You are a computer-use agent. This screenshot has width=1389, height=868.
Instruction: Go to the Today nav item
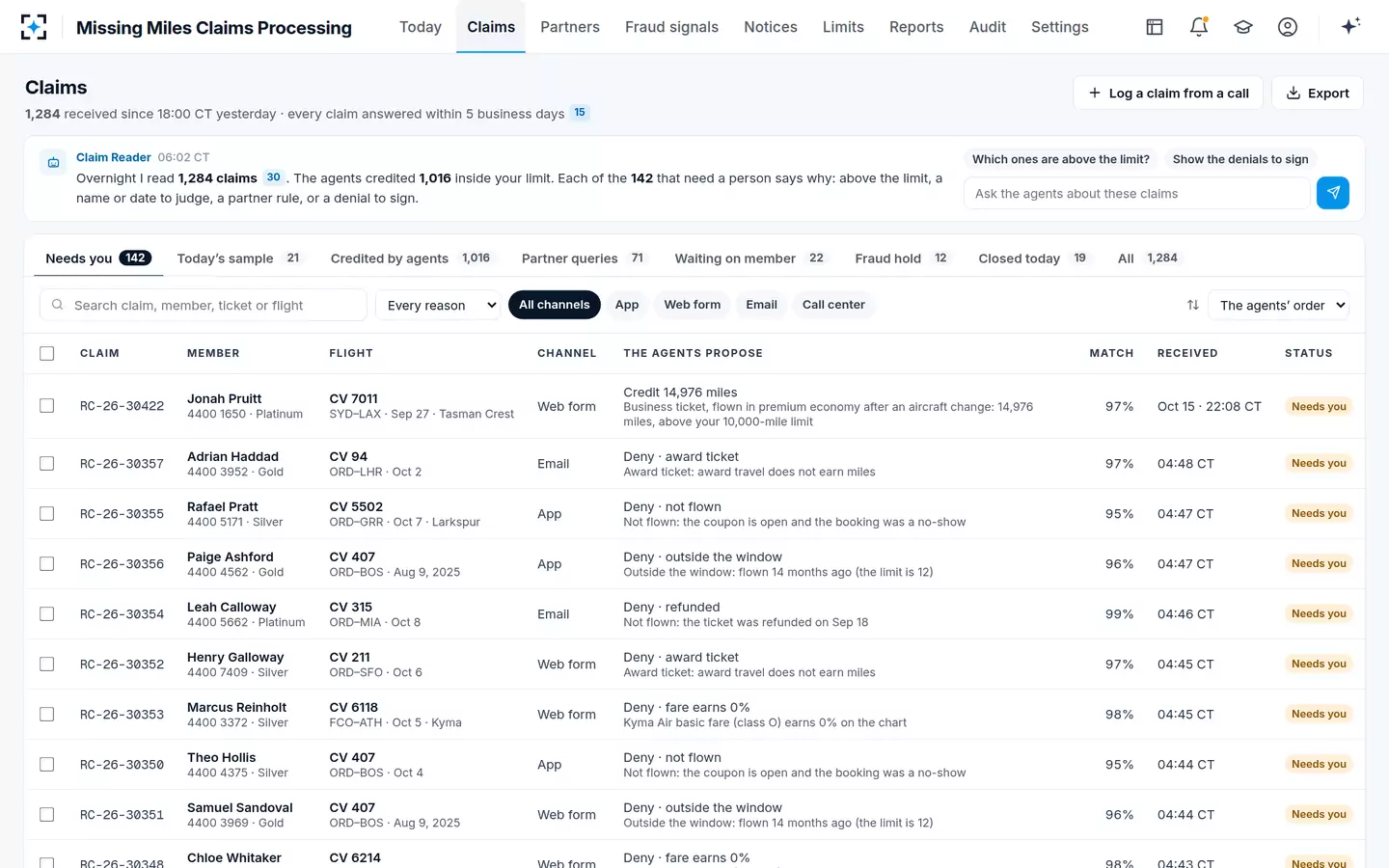coord(421,27)
